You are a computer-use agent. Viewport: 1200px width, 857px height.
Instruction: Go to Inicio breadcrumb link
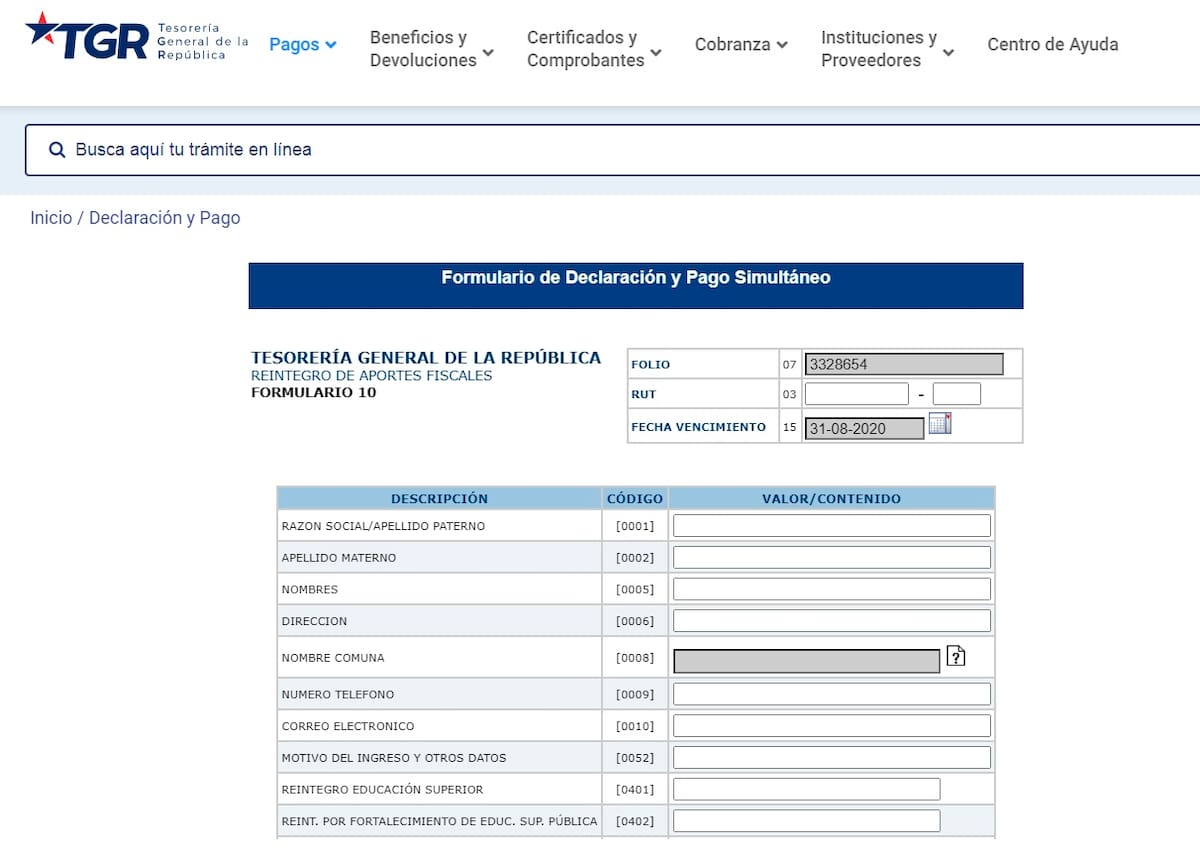[x=51, y=218]
